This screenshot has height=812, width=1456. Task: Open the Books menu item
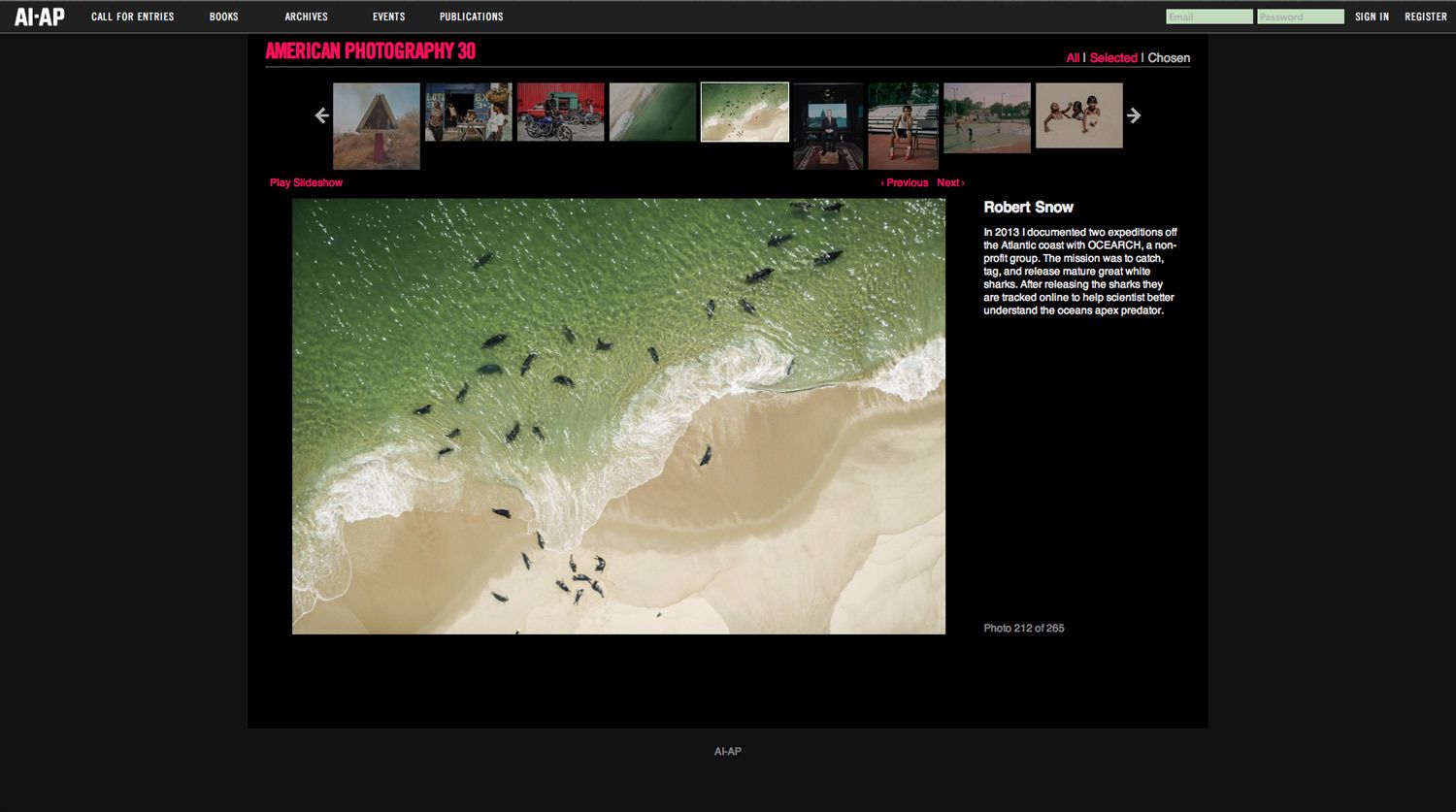(223, 16)
